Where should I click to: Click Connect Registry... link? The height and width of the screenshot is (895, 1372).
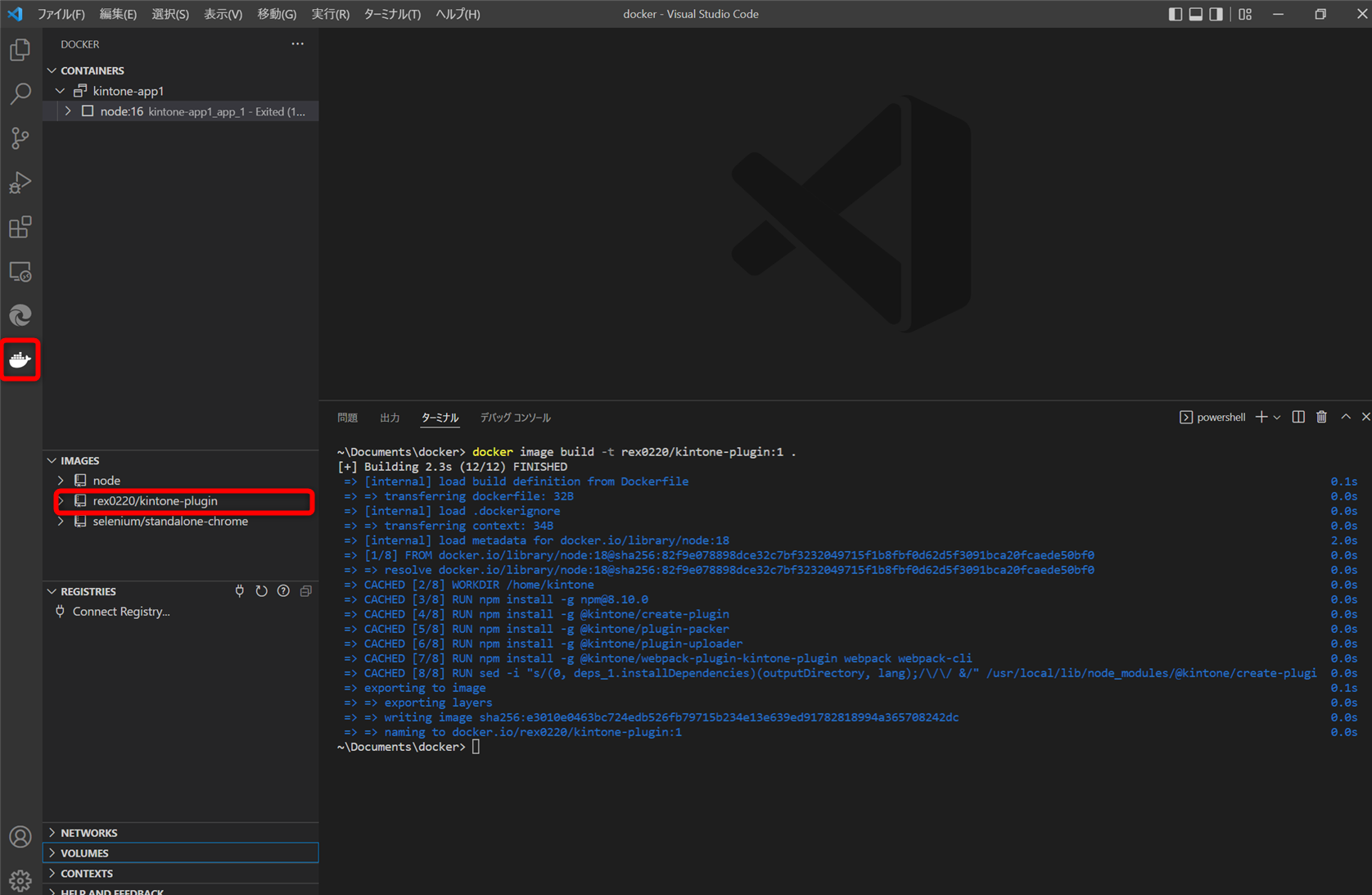(121, 612)
